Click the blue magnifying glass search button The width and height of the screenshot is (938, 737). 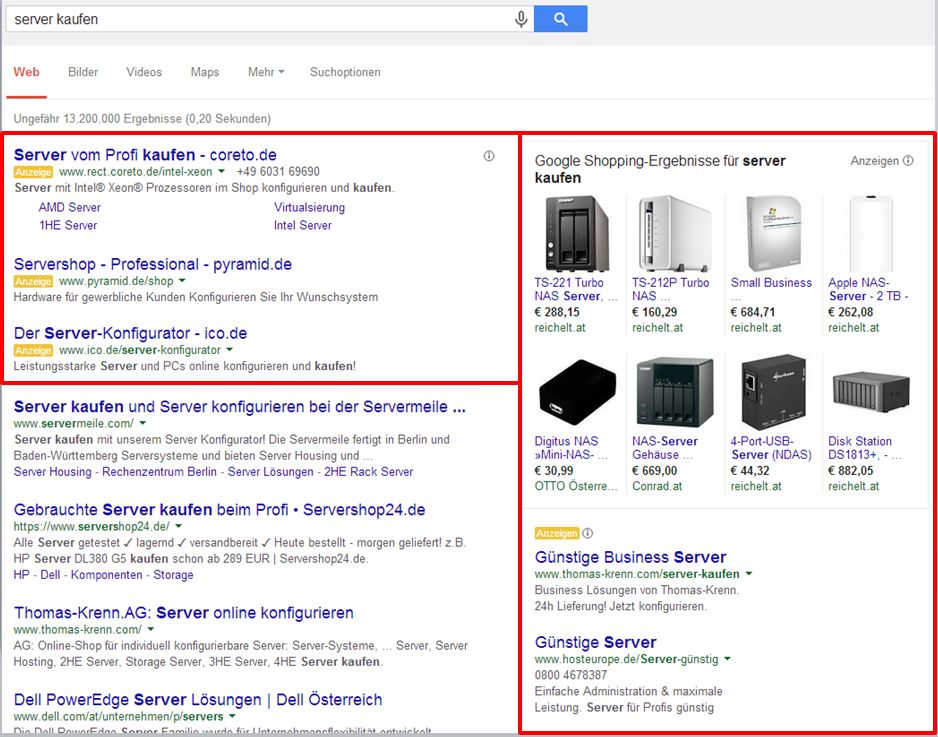[560, 18]
